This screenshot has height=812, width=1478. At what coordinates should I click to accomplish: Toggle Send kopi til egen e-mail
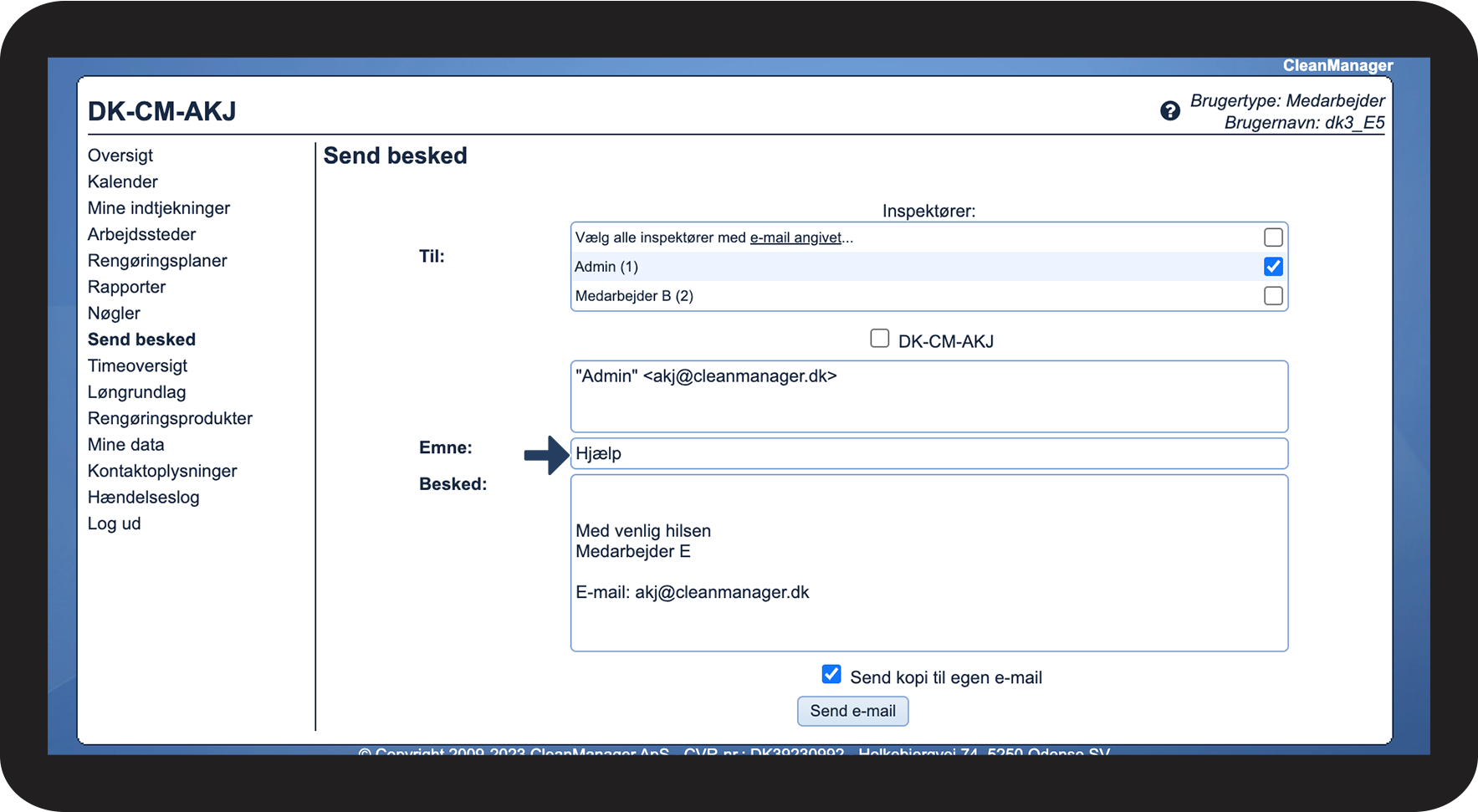point(831,675)
